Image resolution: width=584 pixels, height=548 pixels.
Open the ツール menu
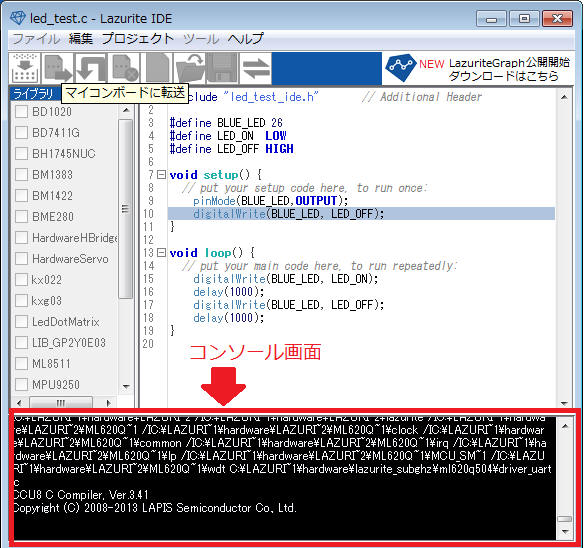[x=201, y=39]
